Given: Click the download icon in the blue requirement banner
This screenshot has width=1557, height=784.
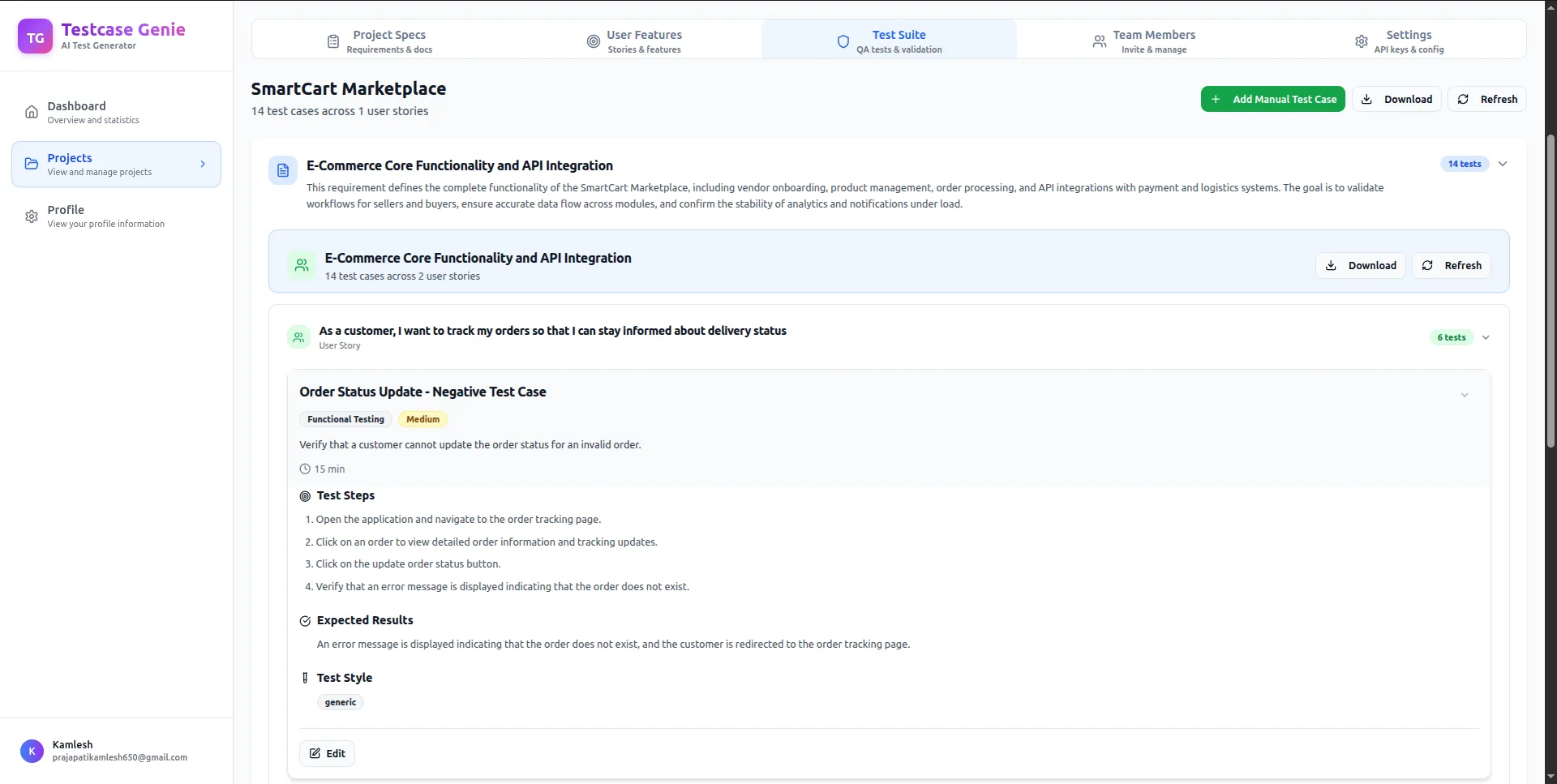Looking at the screenshot, I should point(1331,266).
